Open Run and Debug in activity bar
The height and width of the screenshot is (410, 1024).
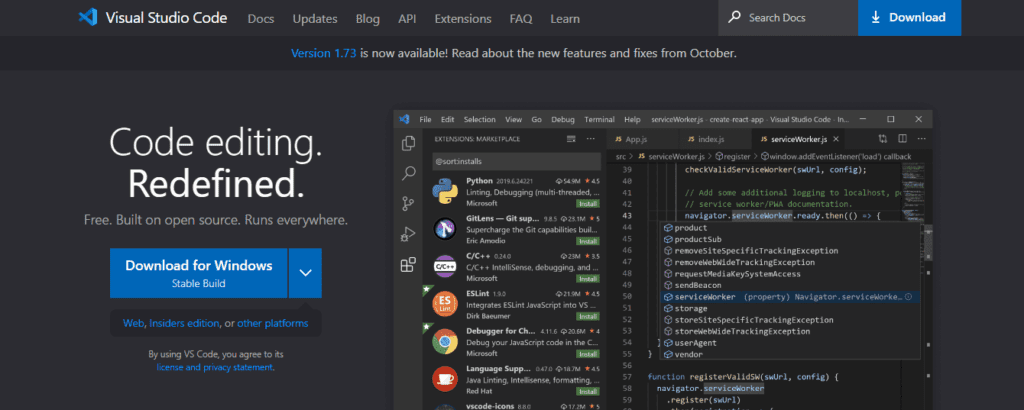408,234
